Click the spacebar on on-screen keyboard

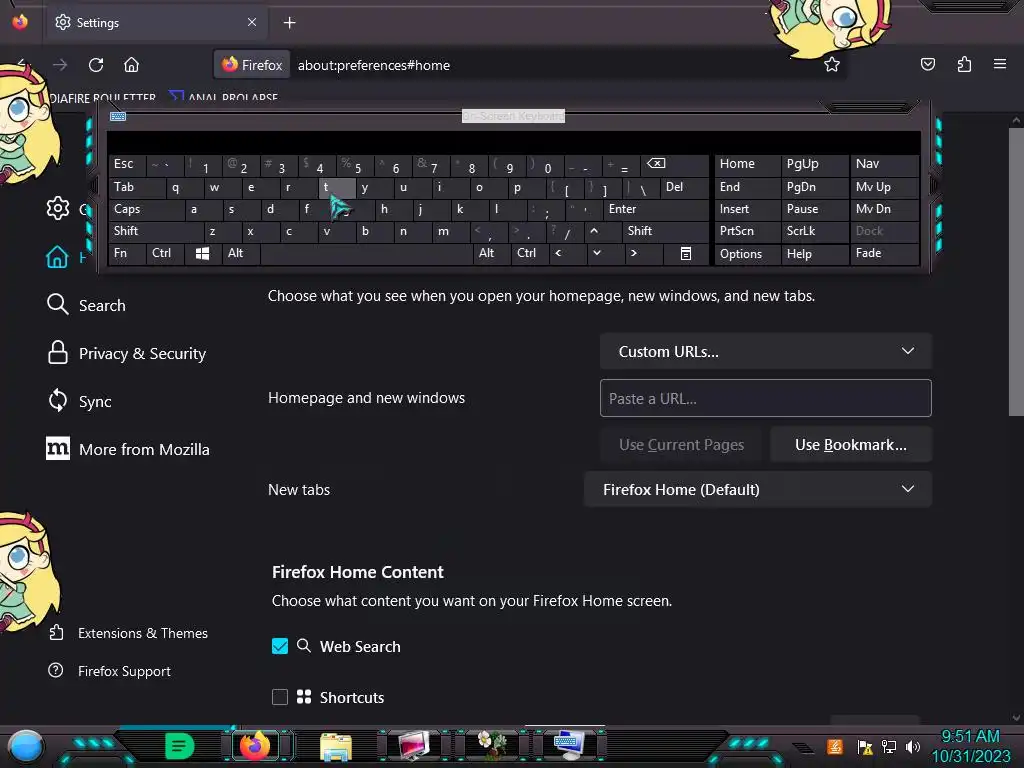(x=366, y=253)
